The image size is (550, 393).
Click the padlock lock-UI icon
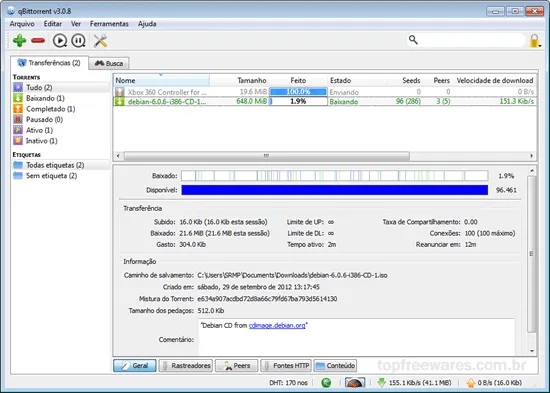pyautogui.click(x=535, y=40)
